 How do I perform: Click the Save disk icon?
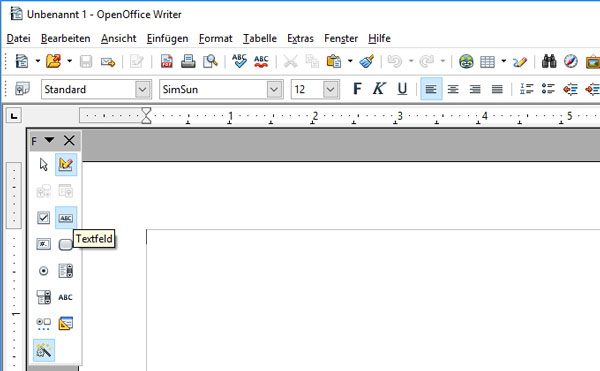click(x=86, y=61)
